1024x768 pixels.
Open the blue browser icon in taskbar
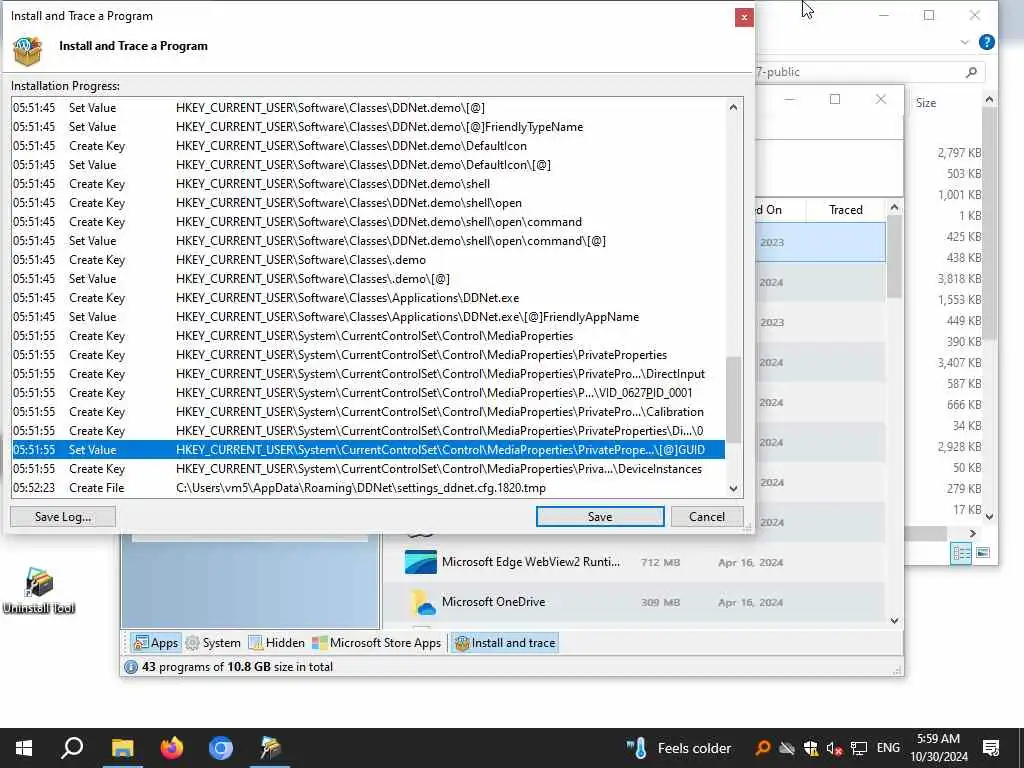(x=221, y=748)
